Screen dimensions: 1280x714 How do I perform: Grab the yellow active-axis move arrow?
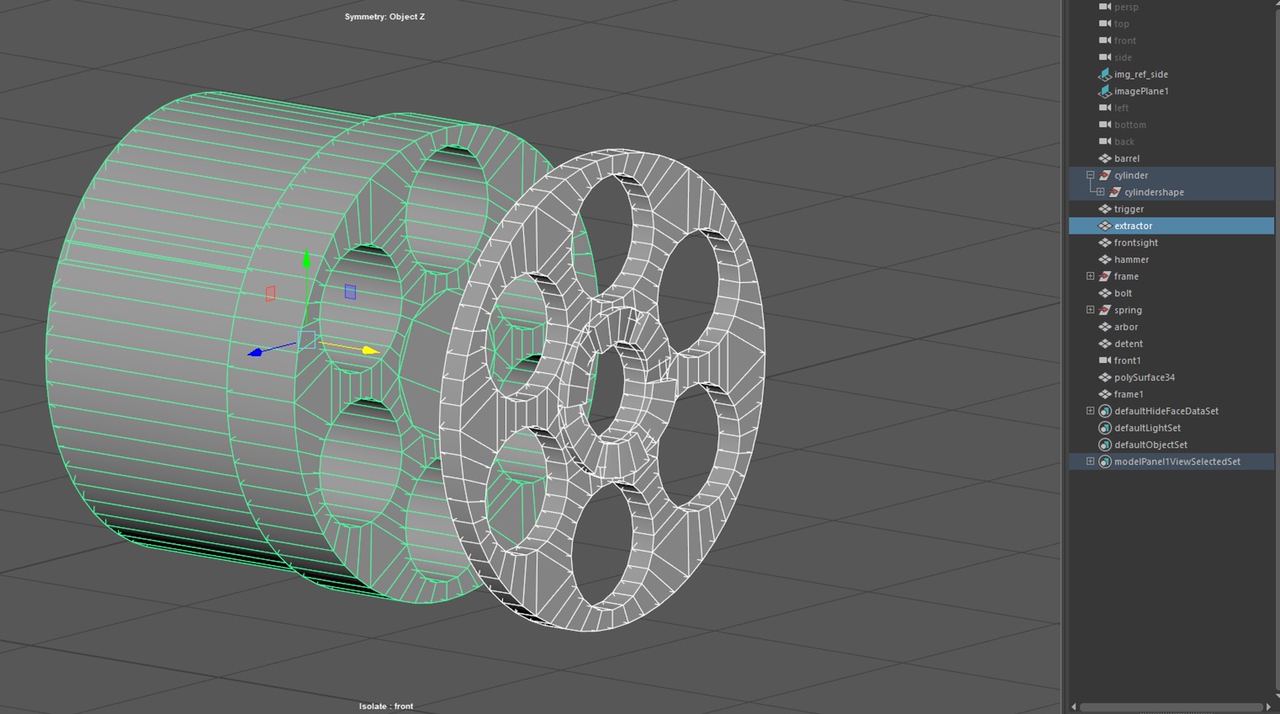tap(370, 350)
